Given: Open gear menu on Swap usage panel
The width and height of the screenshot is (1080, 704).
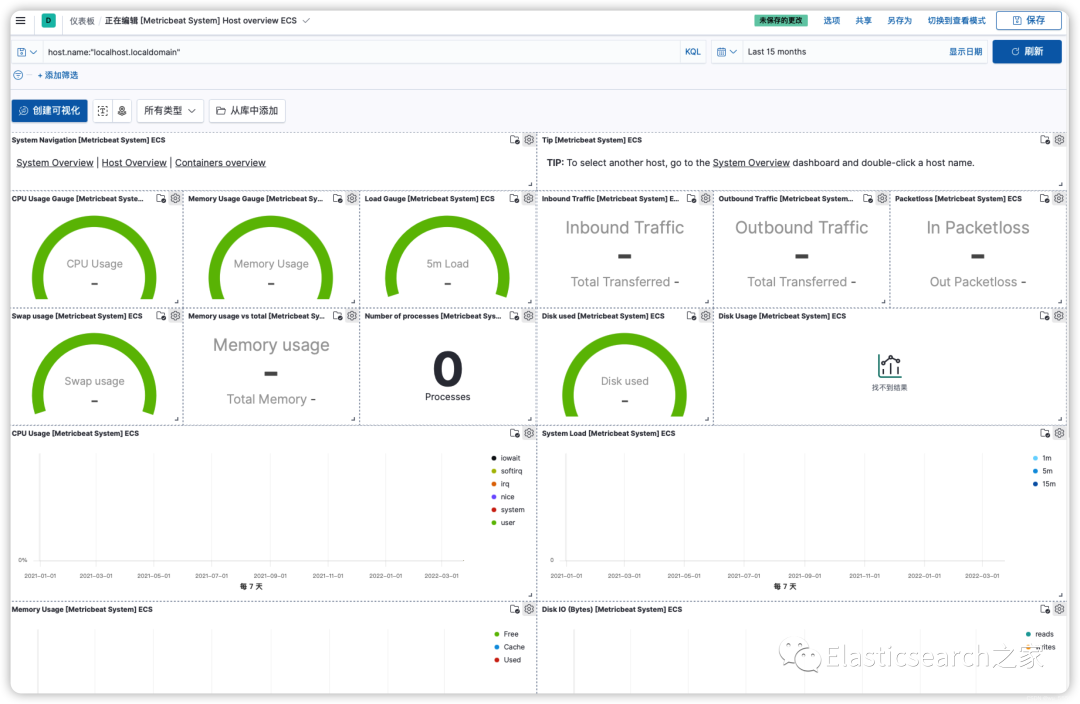Looking at the screenshot, I should click(176, 316).
